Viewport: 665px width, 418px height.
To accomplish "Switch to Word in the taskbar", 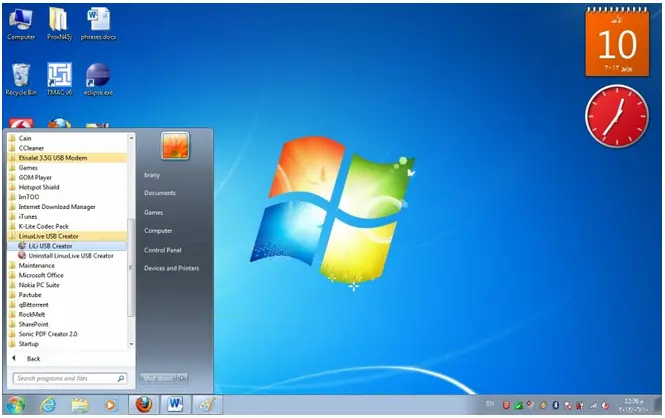I will [x=175, y=405].
